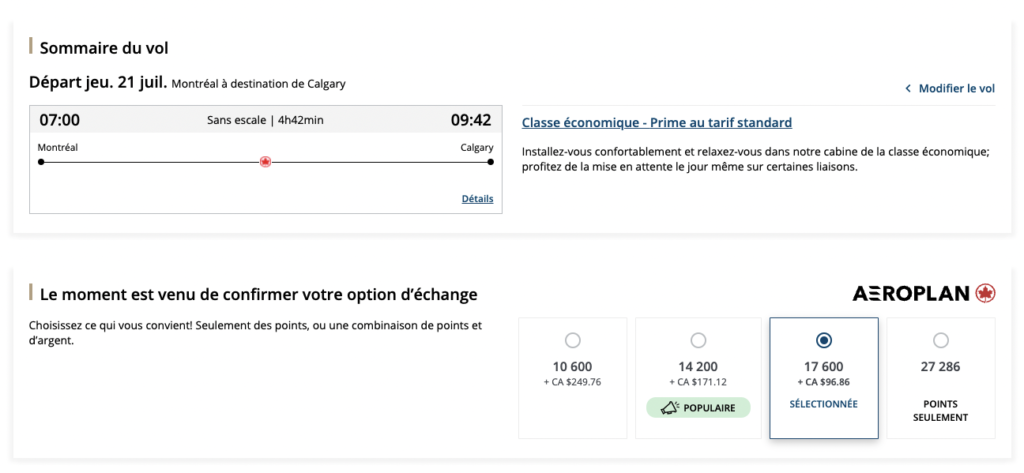Screen dimensions: 1024x473
Task: Open the flight Détails link
Action: (477, 199)
